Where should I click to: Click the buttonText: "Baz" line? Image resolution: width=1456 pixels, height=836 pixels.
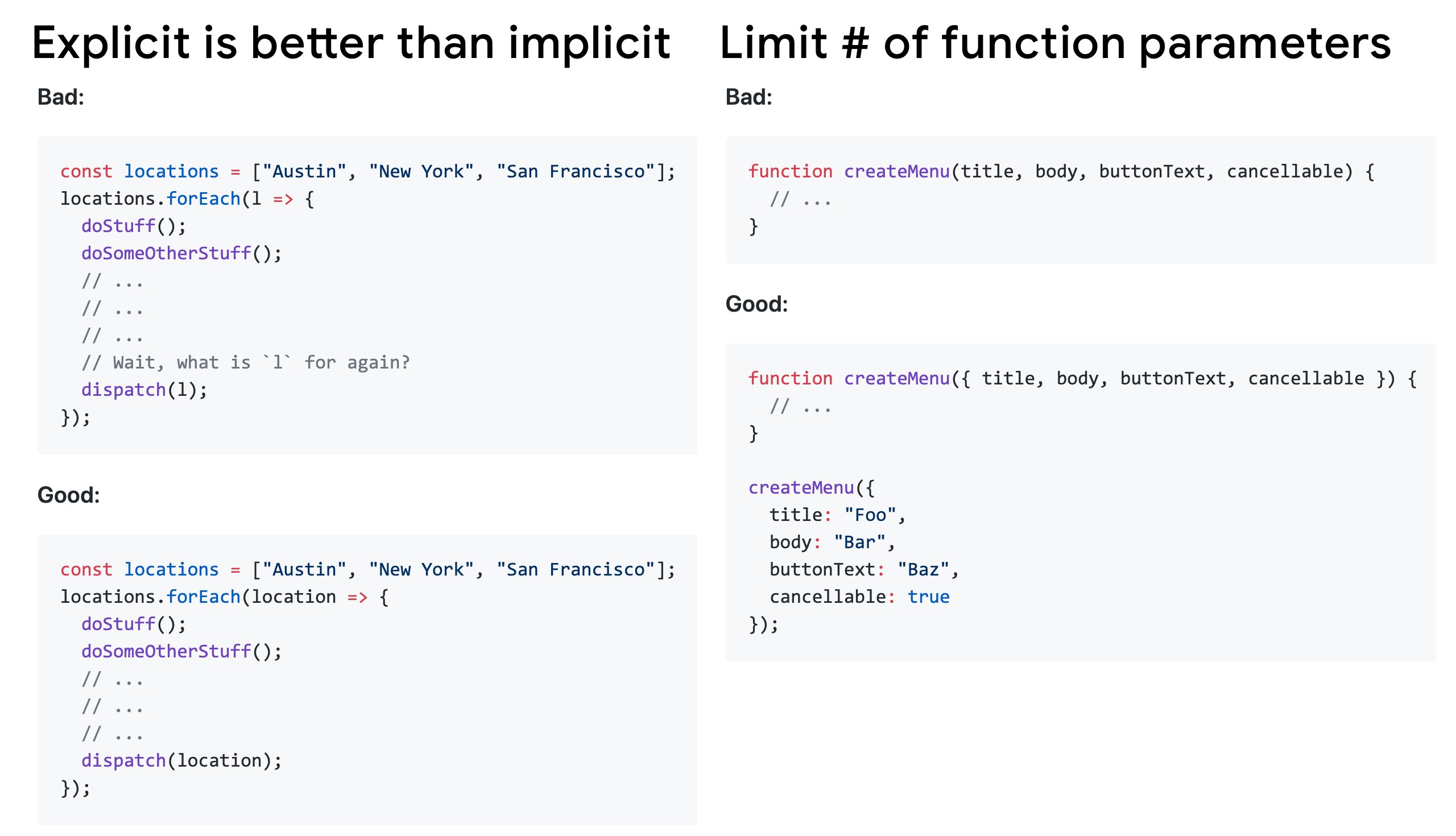[864, 570]
